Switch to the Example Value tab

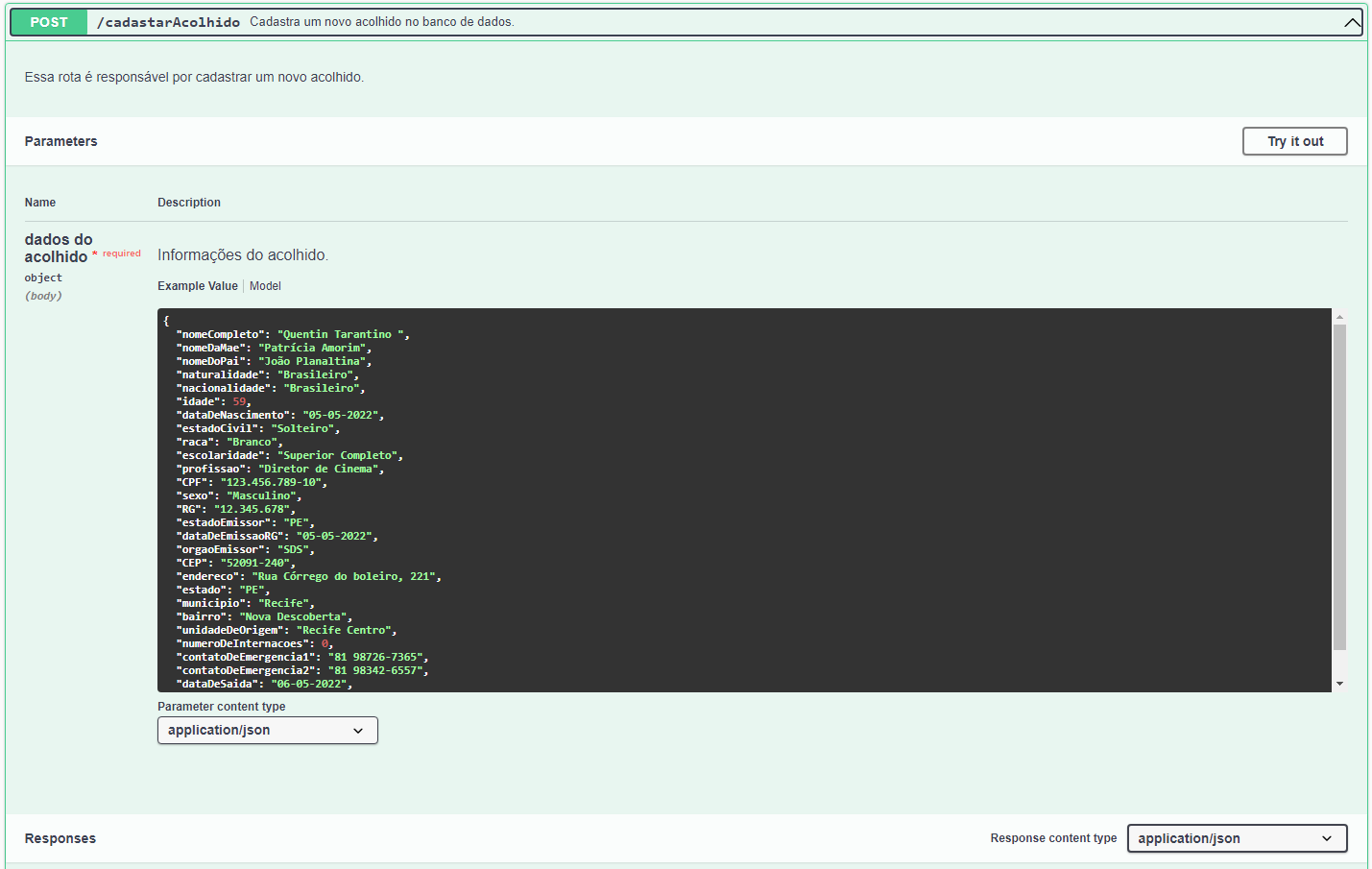198,286
